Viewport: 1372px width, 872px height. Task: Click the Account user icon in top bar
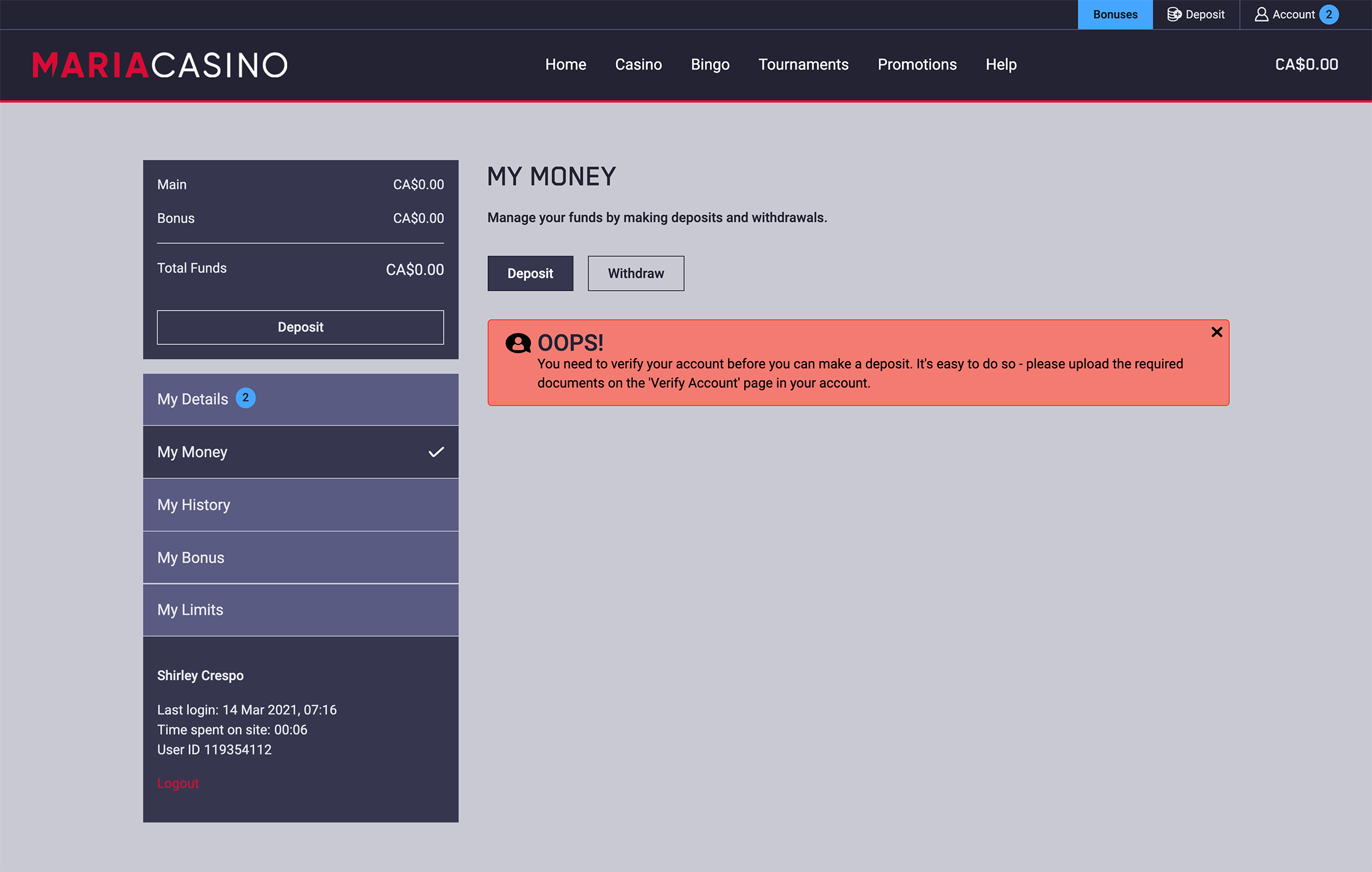1261,14
